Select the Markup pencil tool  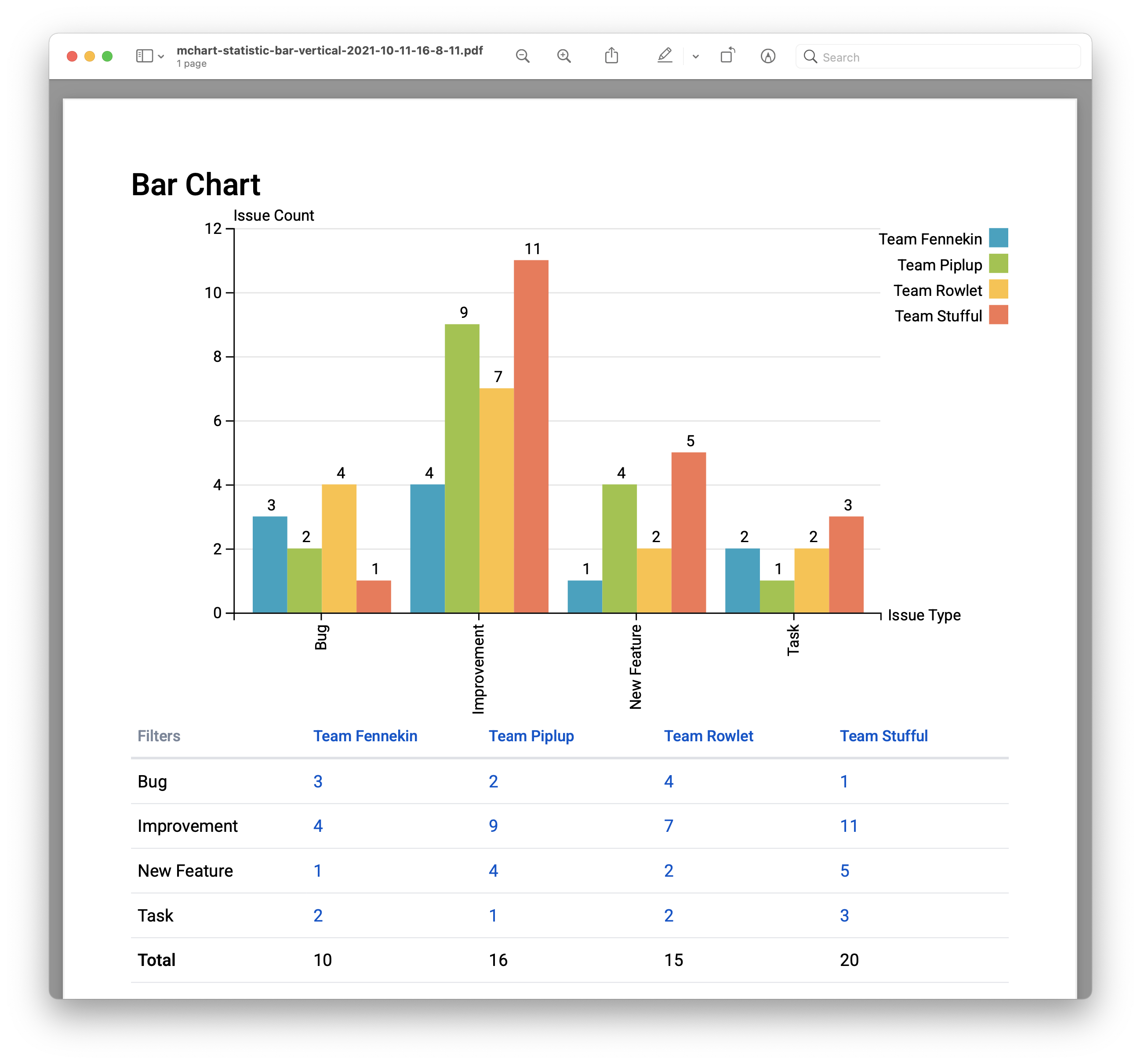tap(665, 56)
